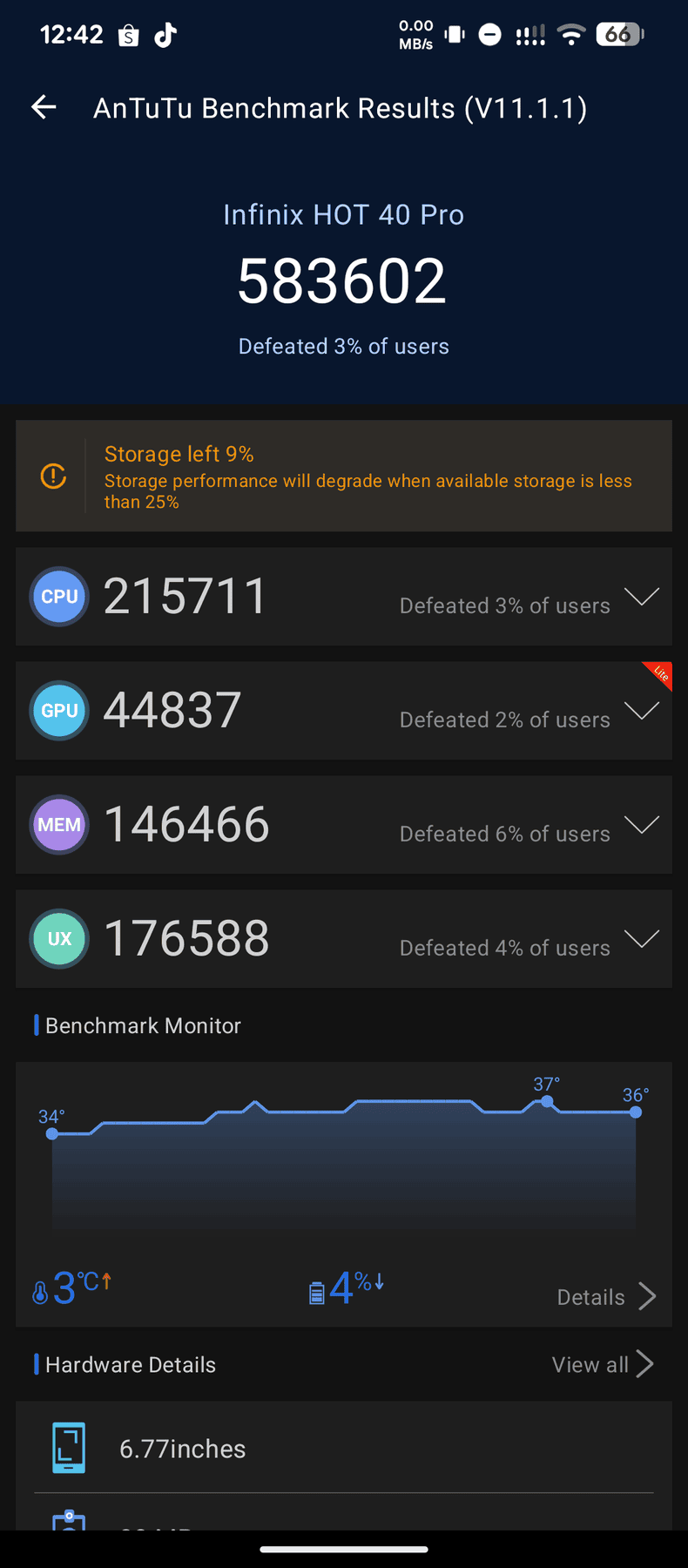
Task: Open Hardware Details View all link
Action: [x=603, y=1364]
